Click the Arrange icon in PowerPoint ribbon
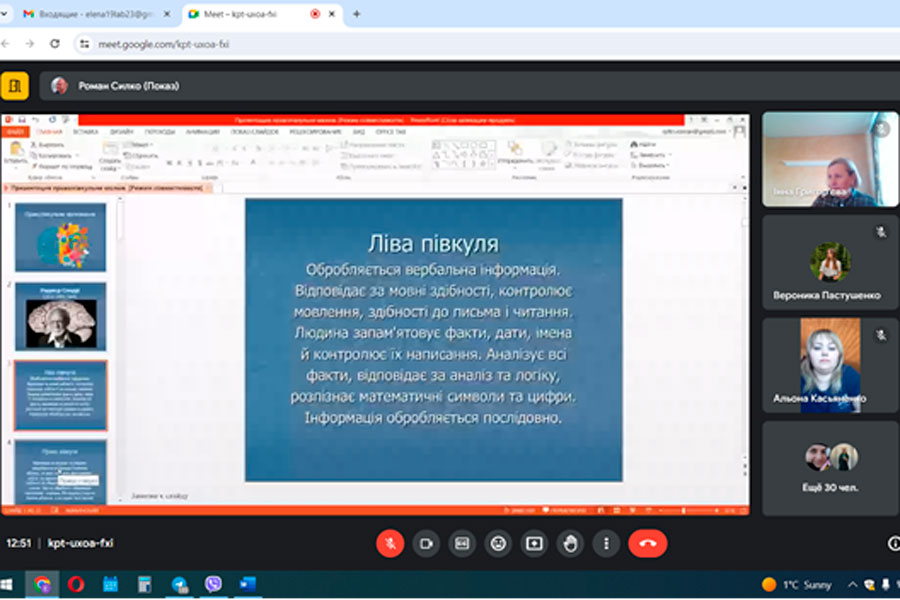This screenshot has width=900, height=600. tap(515, 149)
